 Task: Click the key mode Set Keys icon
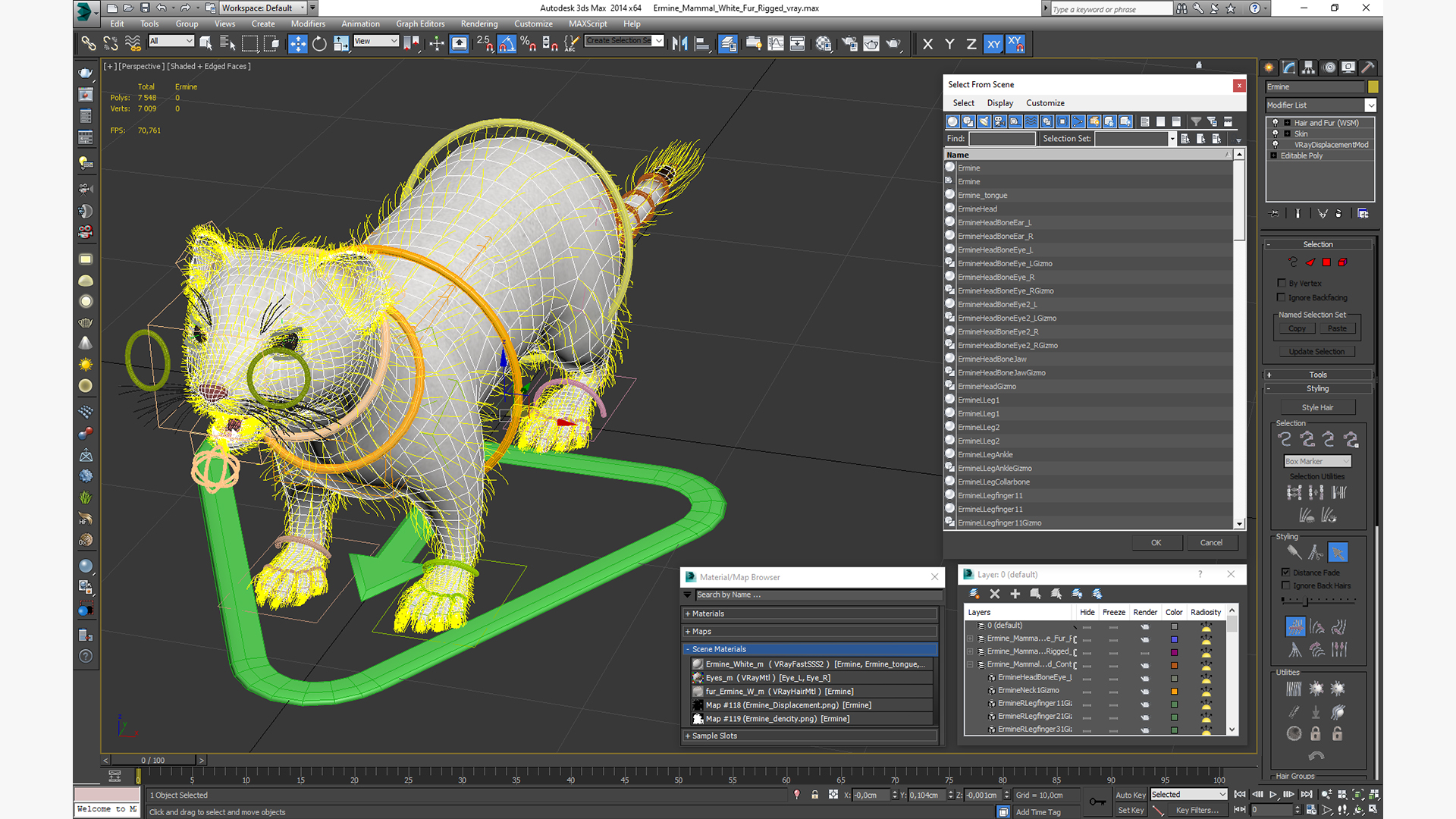point(1097,802)
